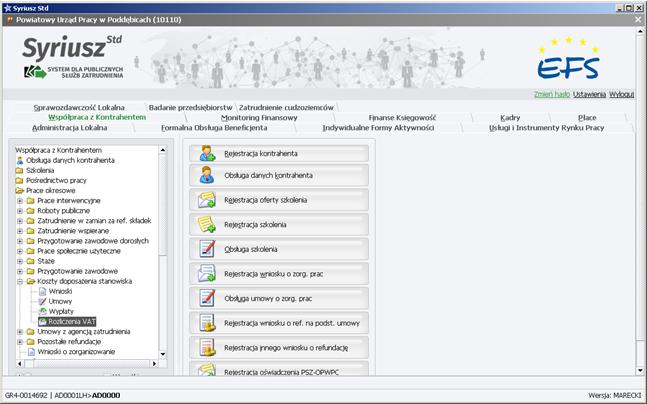The image size is (647, 404).
Task: Click the Rejestracja innego wniosku o refundację icon
Action: click(207, 347)
